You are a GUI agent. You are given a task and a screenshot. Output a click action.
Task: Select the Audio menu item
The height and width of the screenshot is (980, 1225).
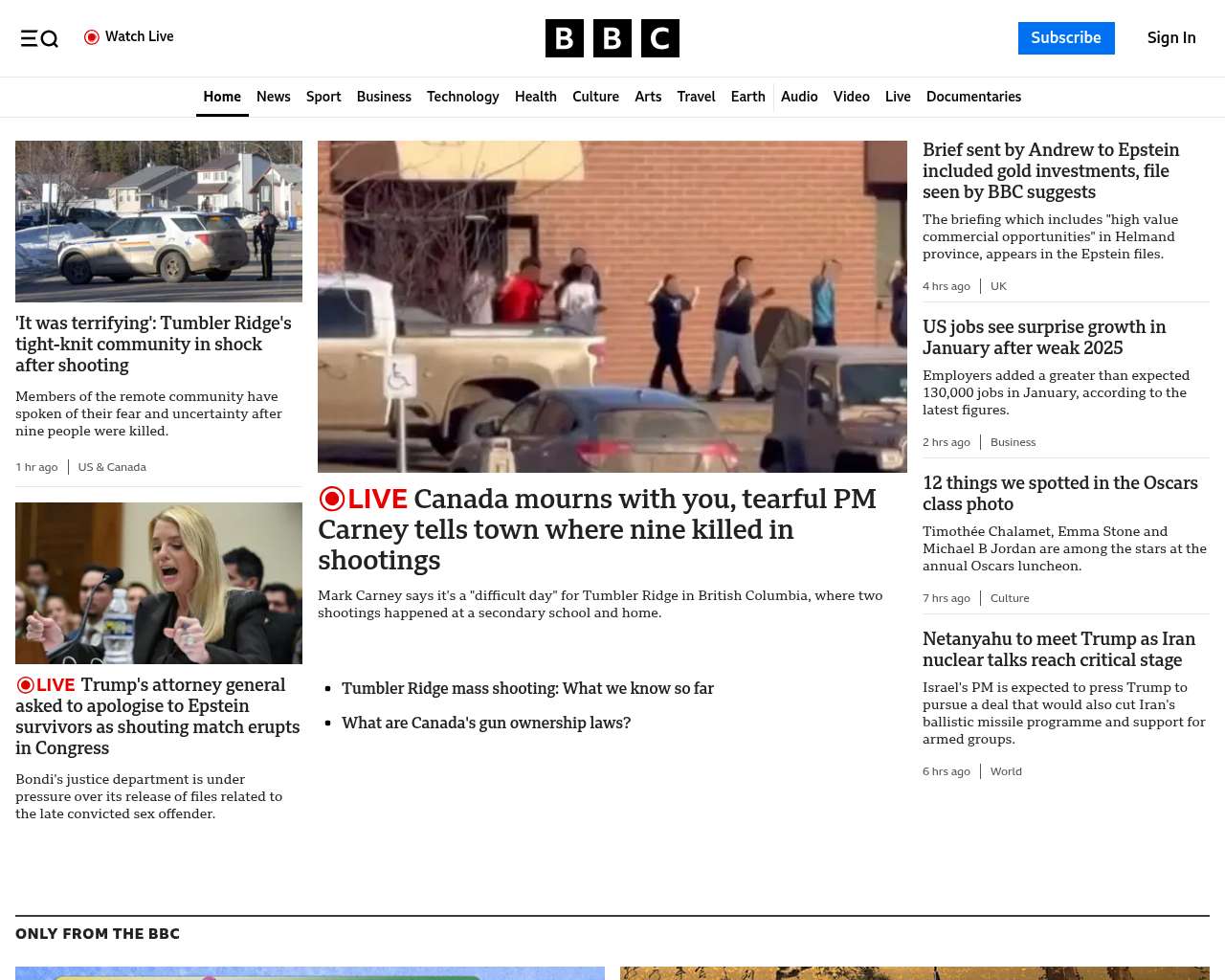(799, 97)
